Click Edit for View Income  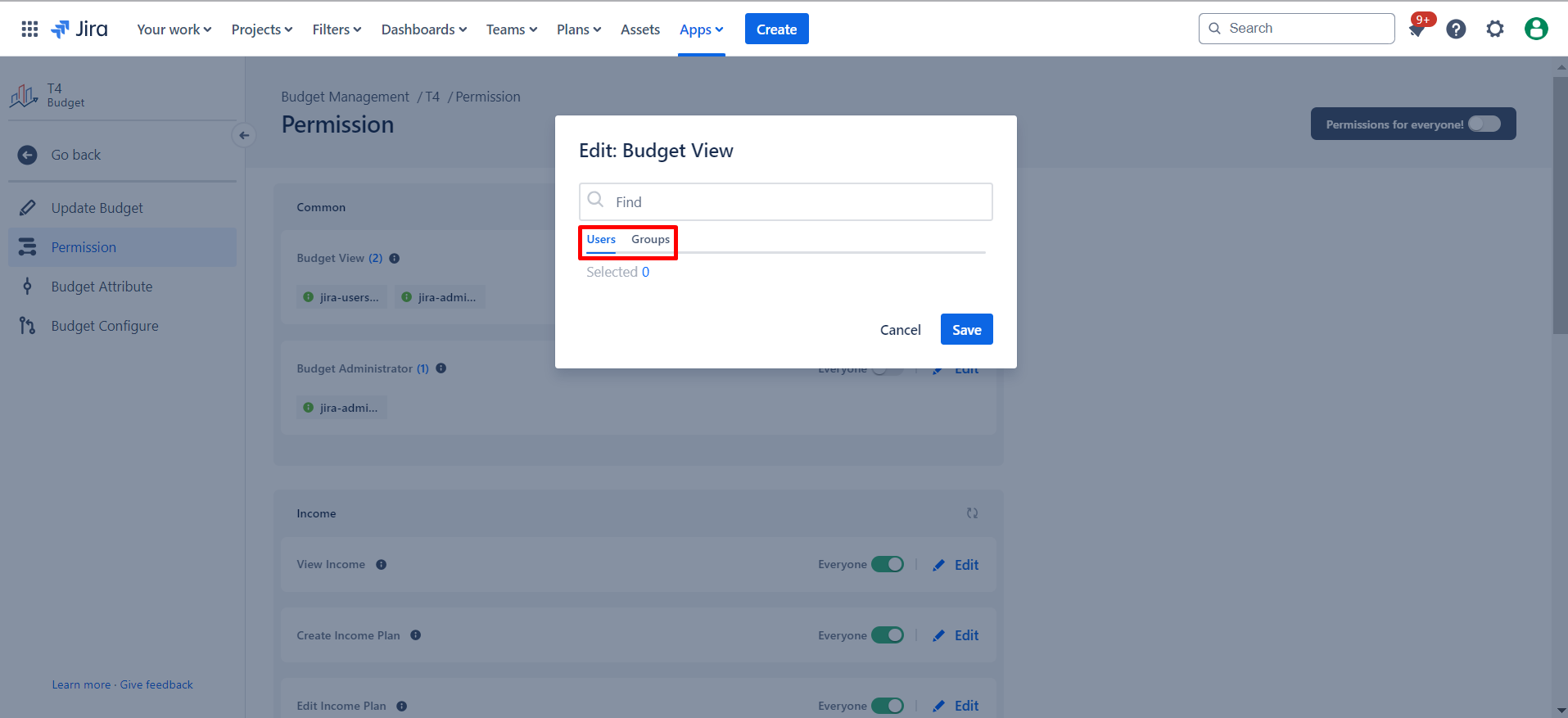click(x=966, y=565)
